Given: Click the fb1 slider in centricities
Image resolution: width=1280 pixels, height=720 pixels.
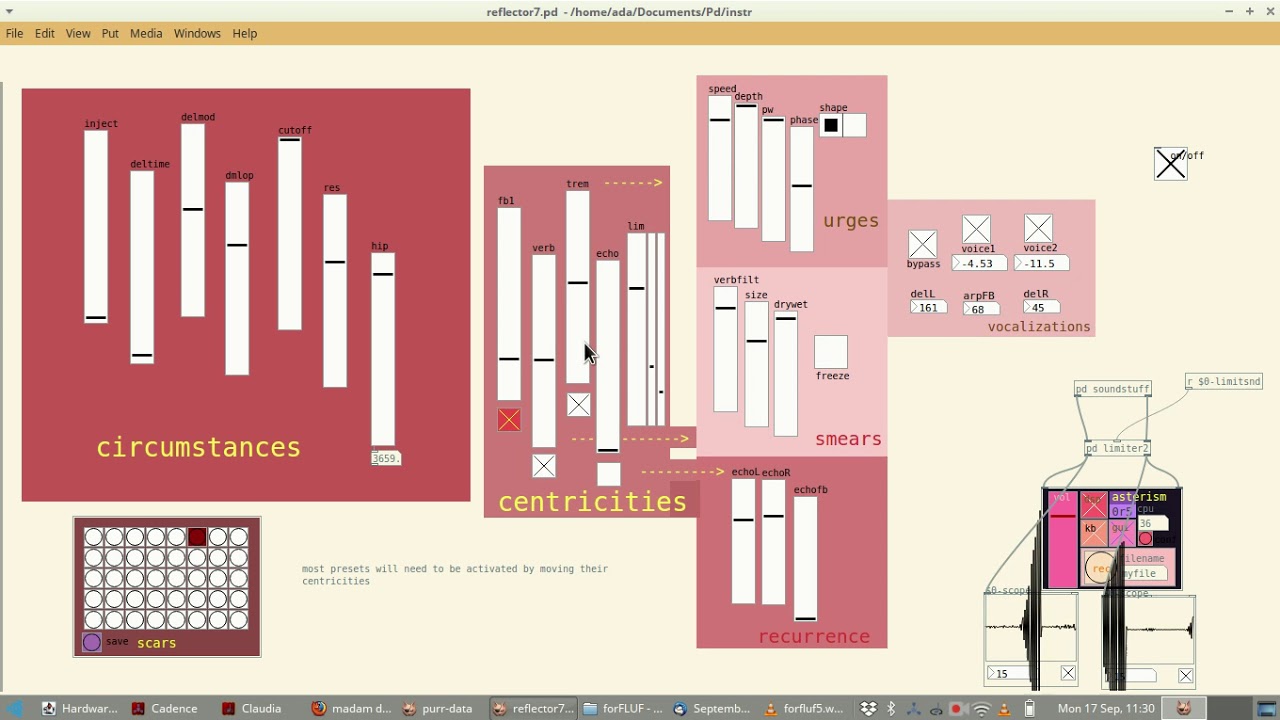Looking at the screenshot, I should coord(509,304).
